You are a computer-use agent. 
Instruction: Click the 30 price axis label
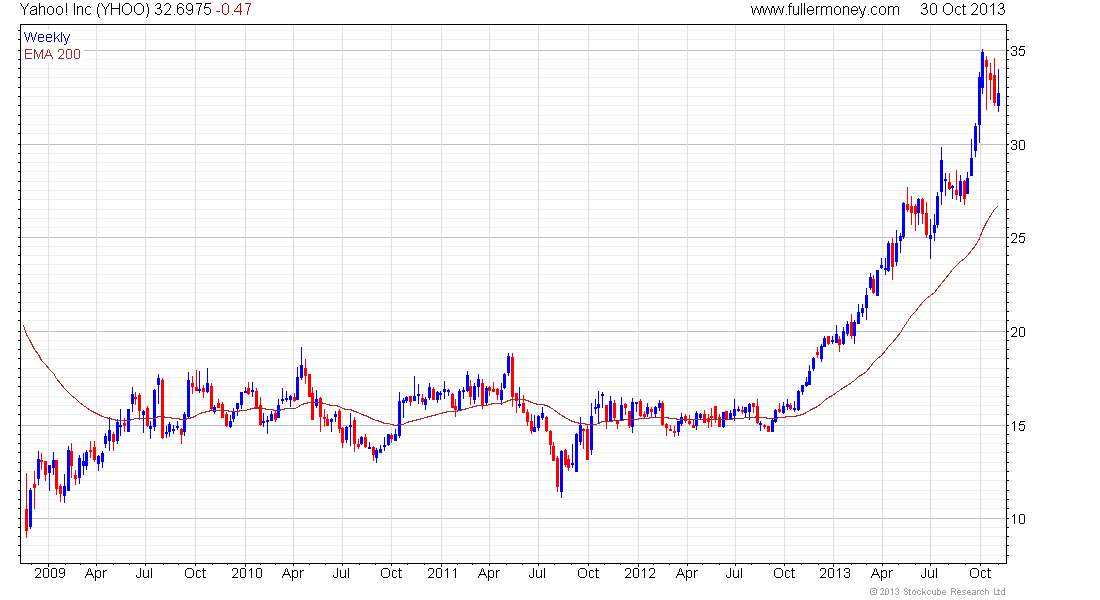click(x=1017, y=145)
